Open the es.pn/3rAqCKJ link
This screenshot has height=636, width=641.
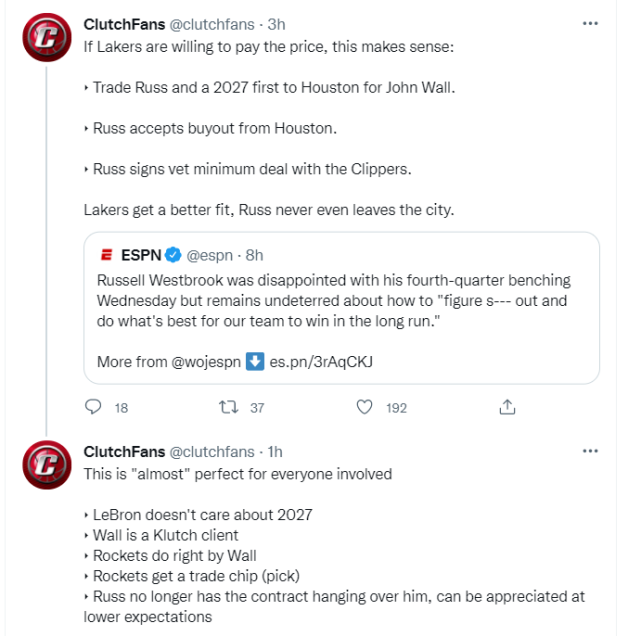click(322, 361)
